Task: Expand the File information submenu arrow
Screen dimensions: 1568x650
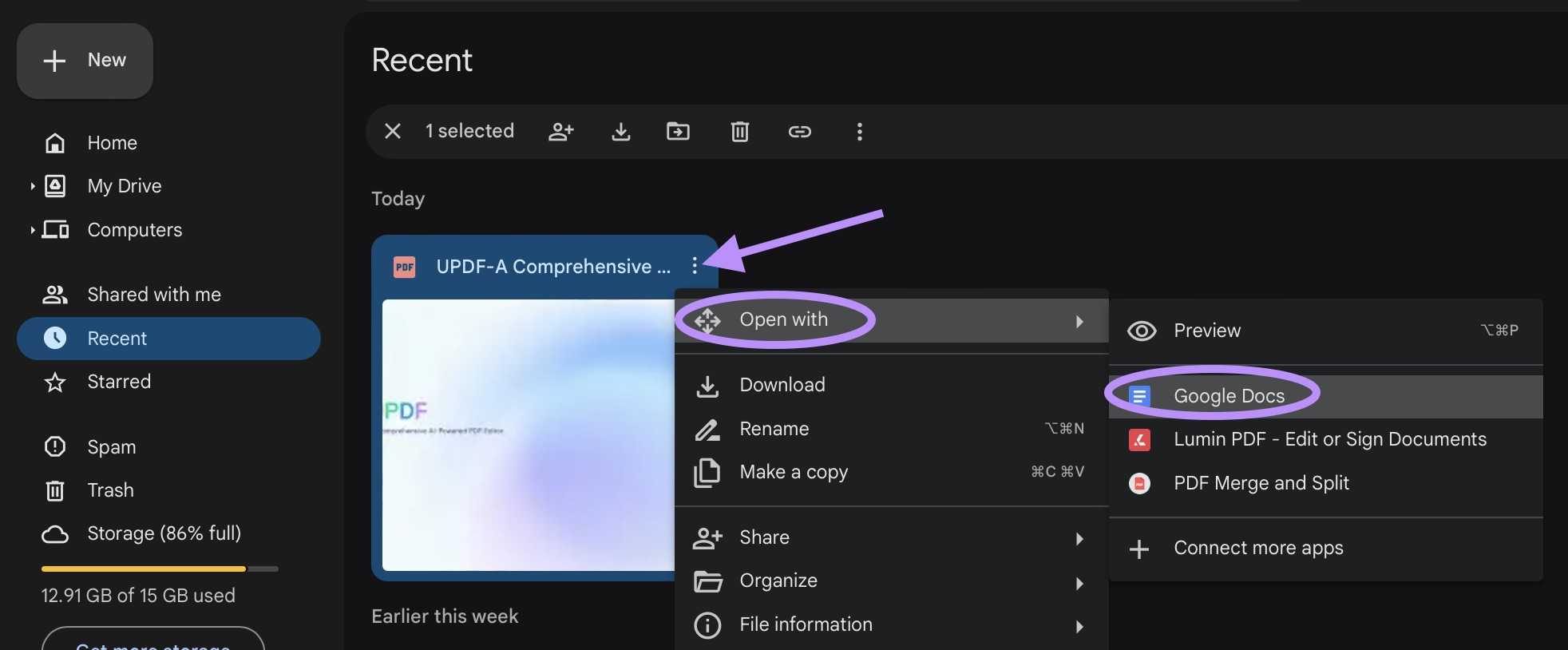Action: pyautogui.click(x=1079, y=627)
